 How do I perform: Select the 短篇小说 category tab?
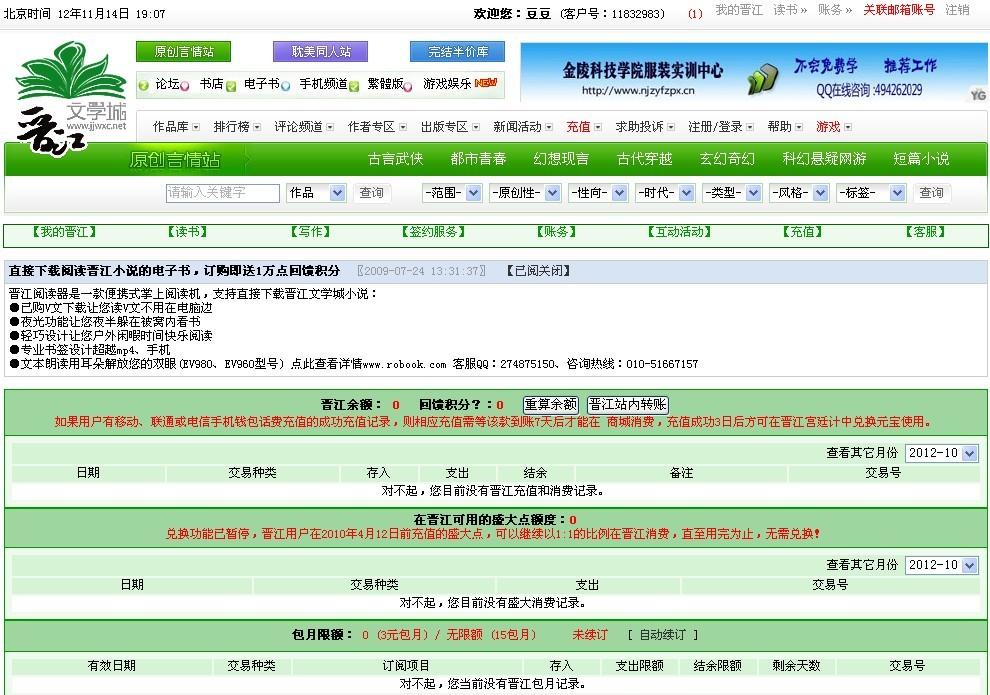(921, 159)
